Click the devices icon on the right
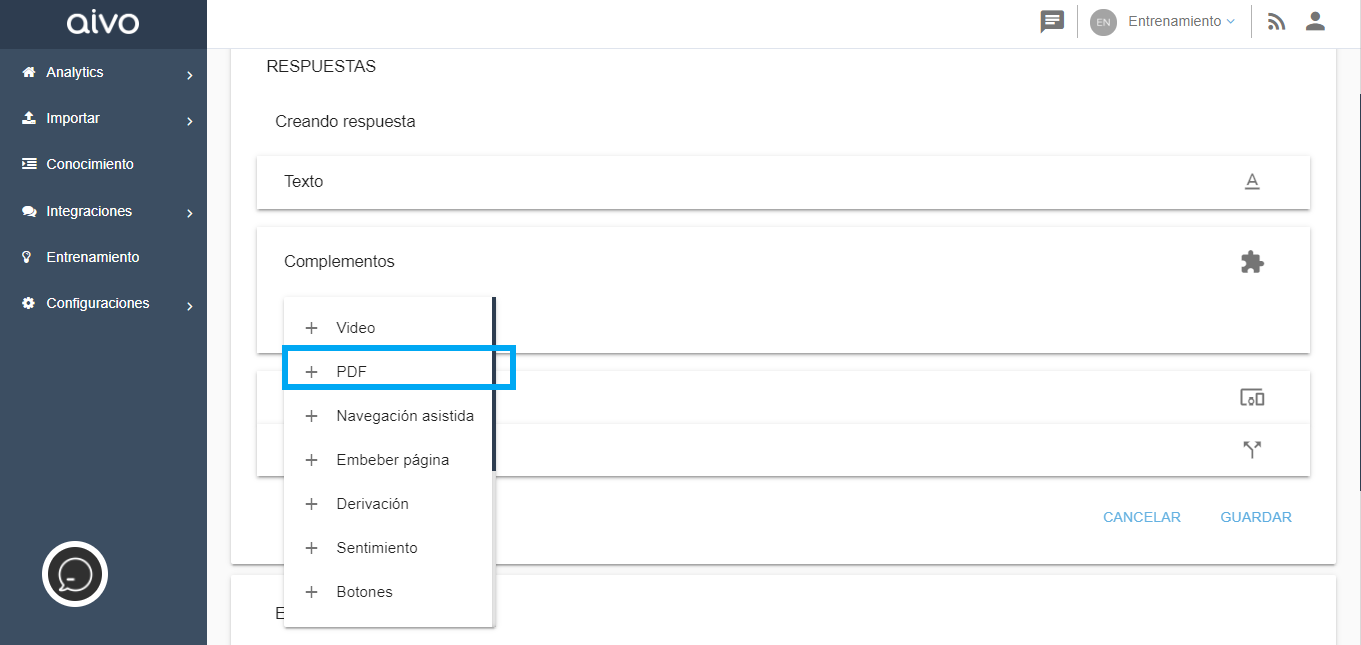The image size is (1361, 645). pyautogui.click(x=1252, y=398)
